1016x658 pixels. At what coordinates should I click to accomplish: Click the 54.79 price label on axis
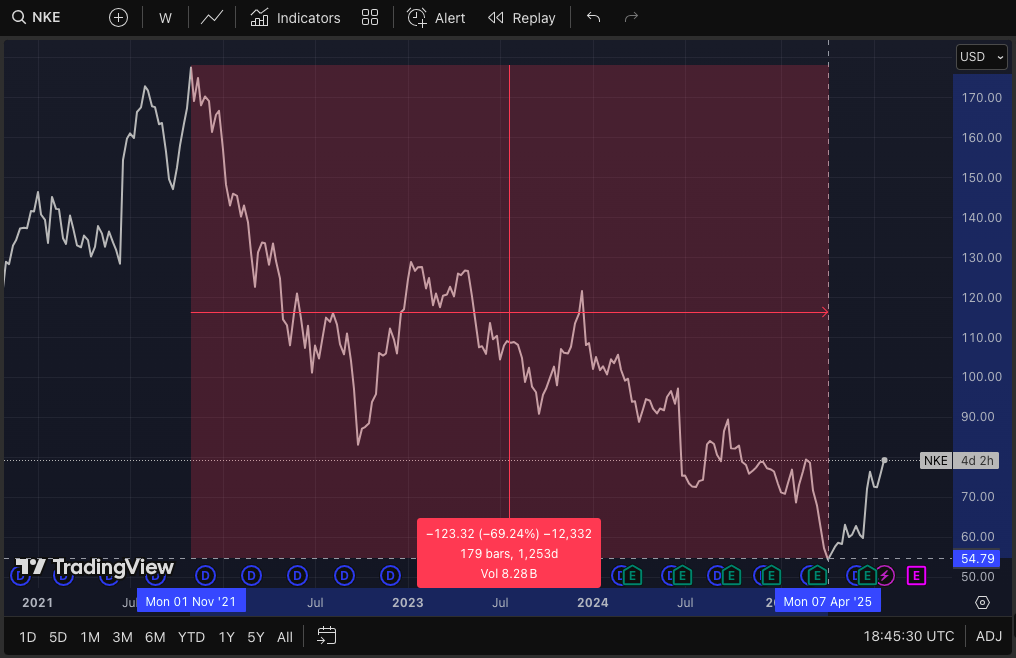[977, 559]
